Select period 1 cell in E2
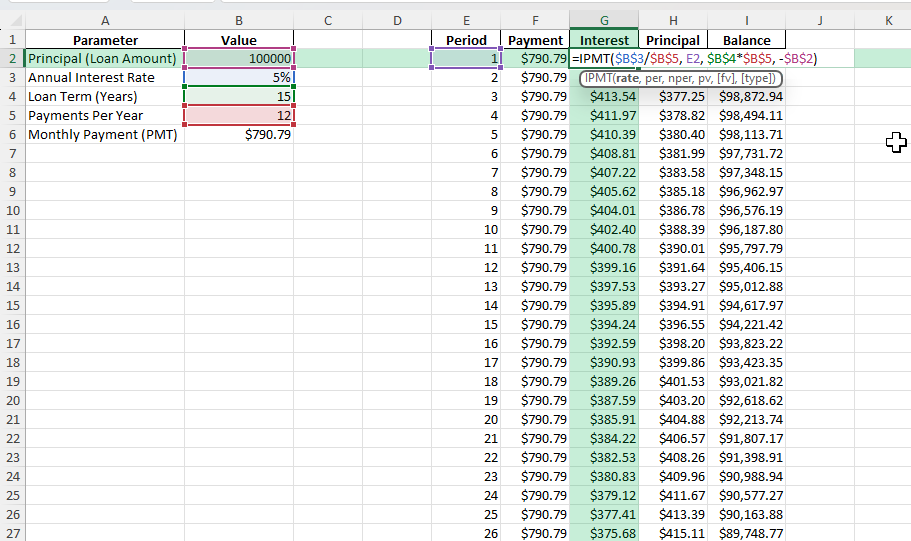 (466, 59)
